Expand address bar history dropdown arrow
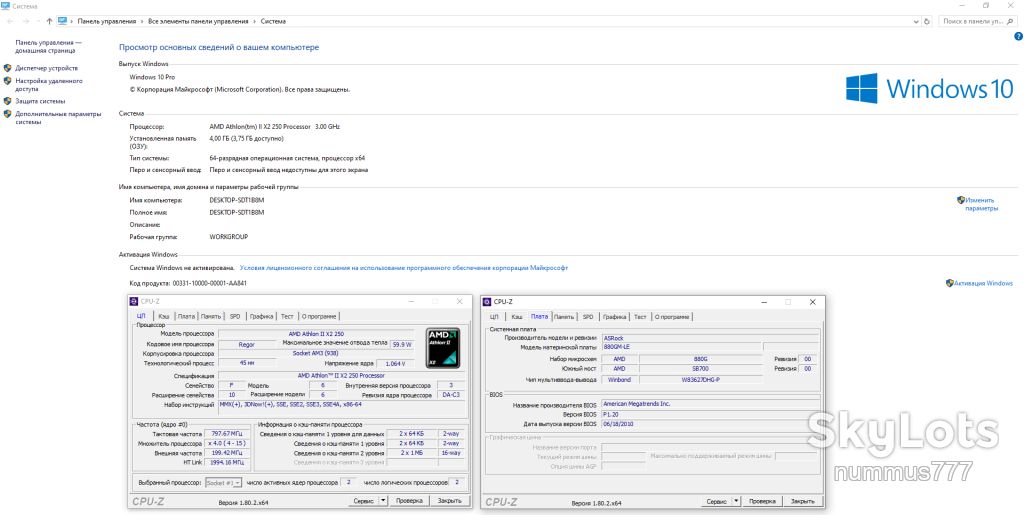 coord(915,22)
